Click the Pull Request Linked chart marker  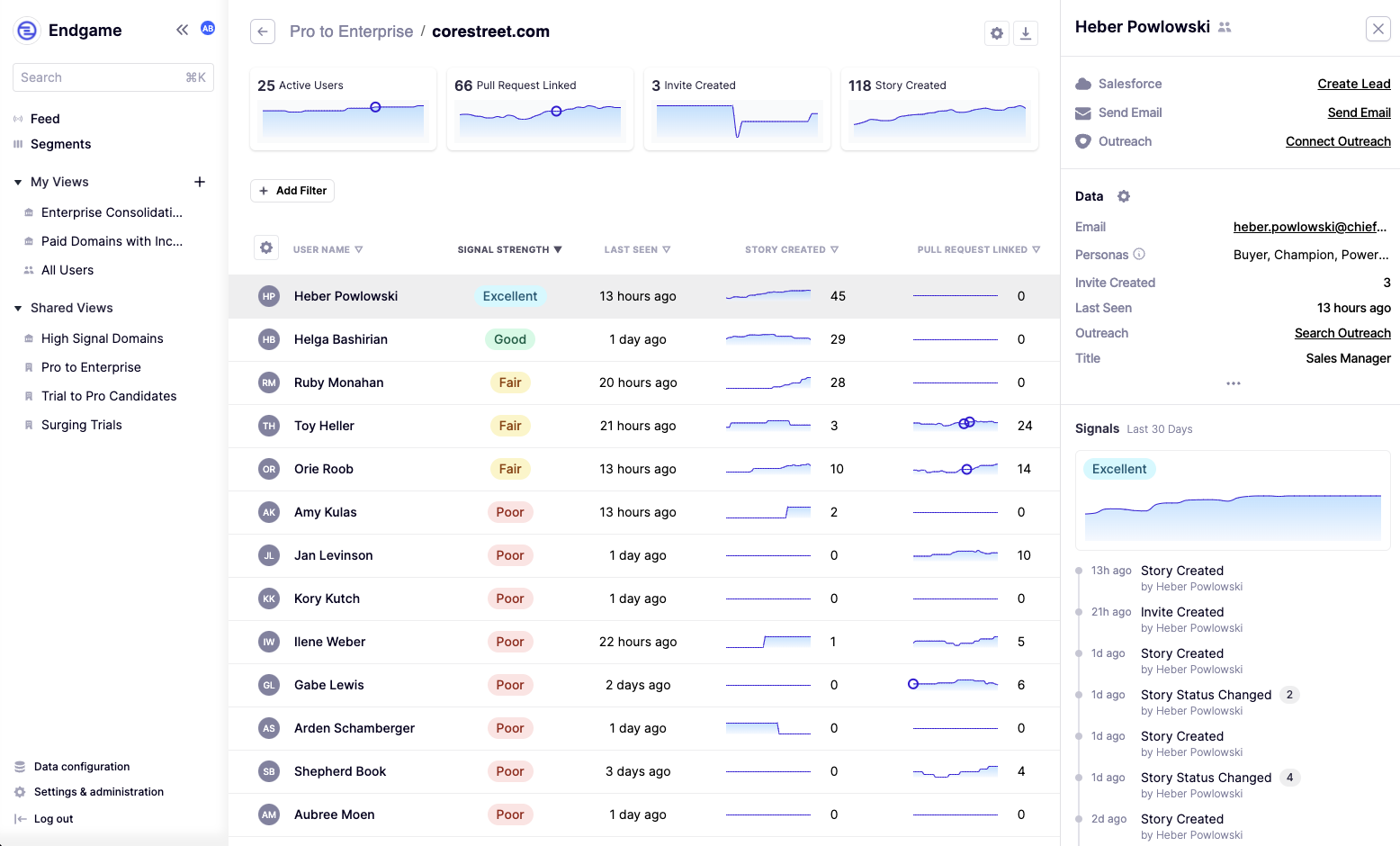click(556, 112)
